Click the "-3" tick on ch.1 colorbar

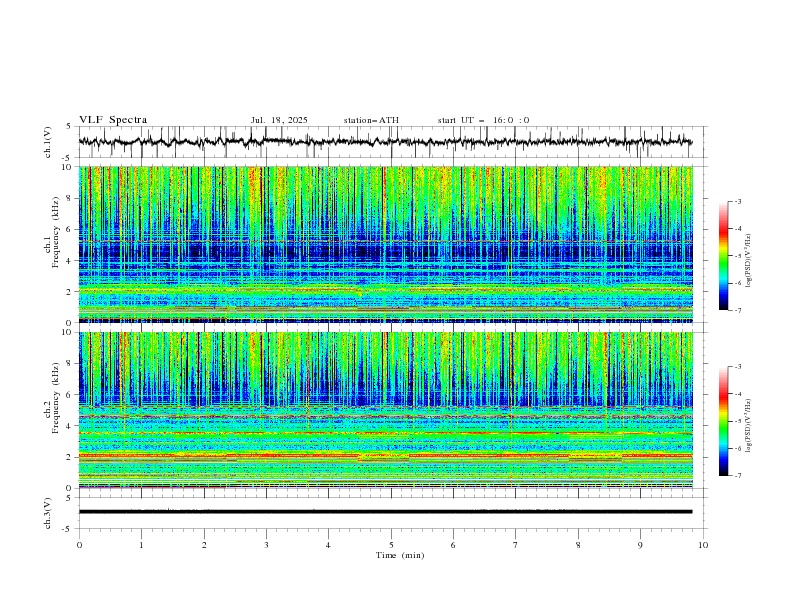coord(738,201)
